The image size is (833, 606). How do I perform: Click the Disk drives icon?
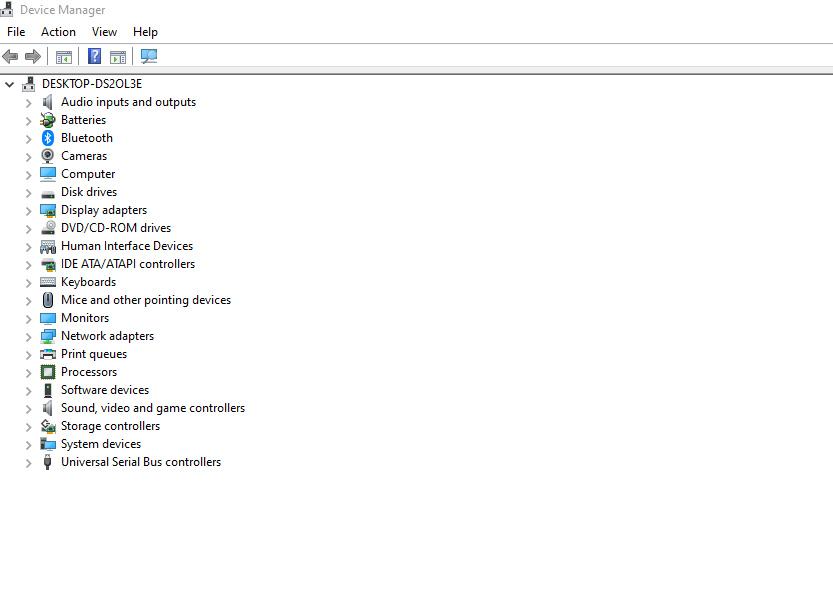click(48, 194)
